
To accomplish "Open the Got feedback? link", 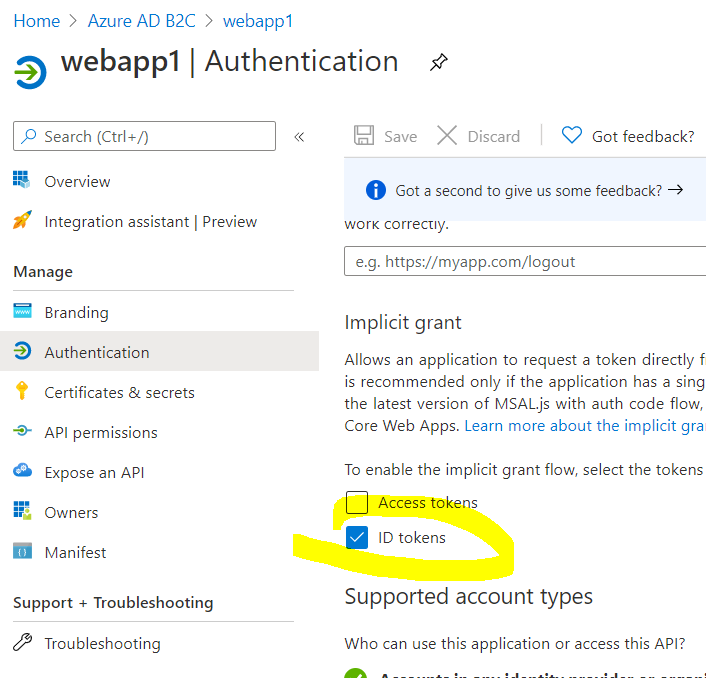I will coord(643,136).
